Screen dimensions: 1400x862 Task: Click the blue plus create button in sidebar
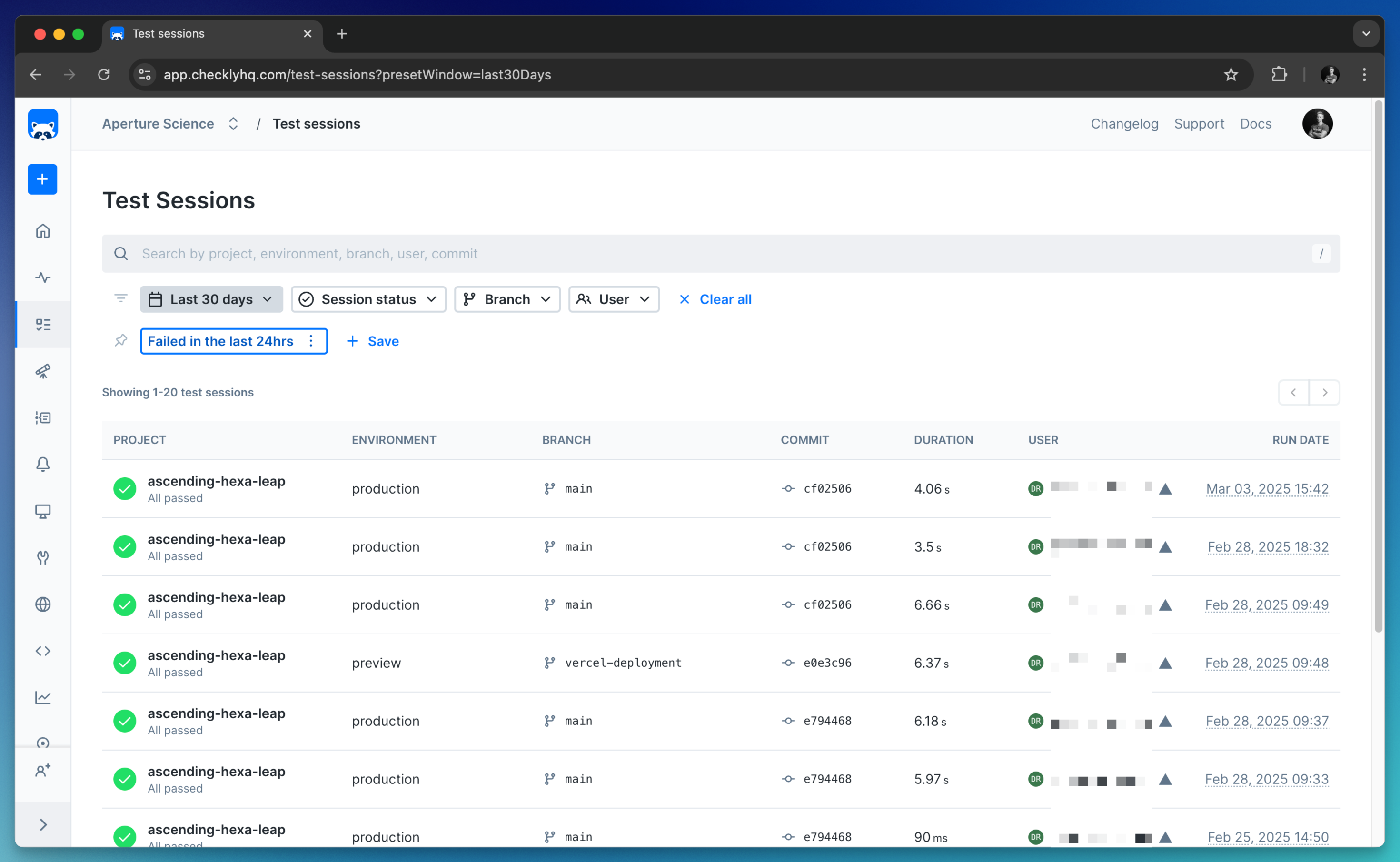coord(42,179)
